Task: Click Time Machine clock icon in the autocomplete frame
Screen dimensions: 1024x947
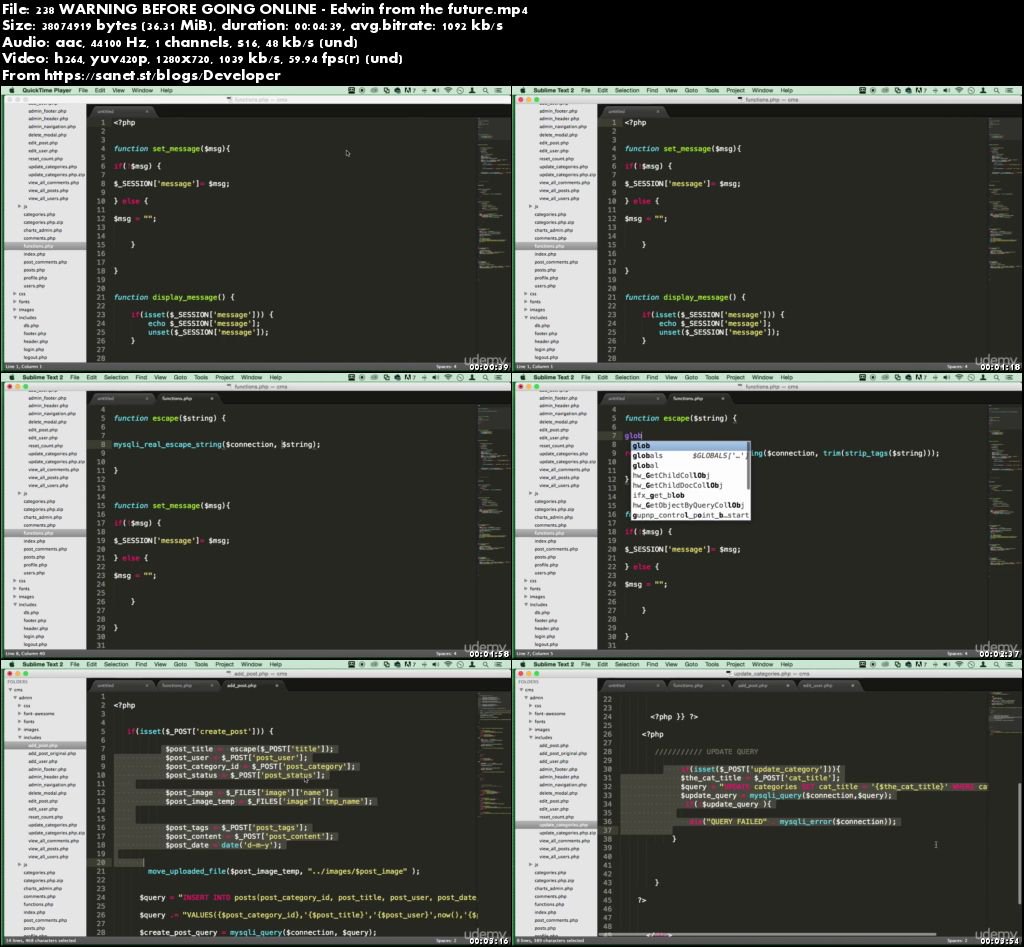Action: click(971, 377)
